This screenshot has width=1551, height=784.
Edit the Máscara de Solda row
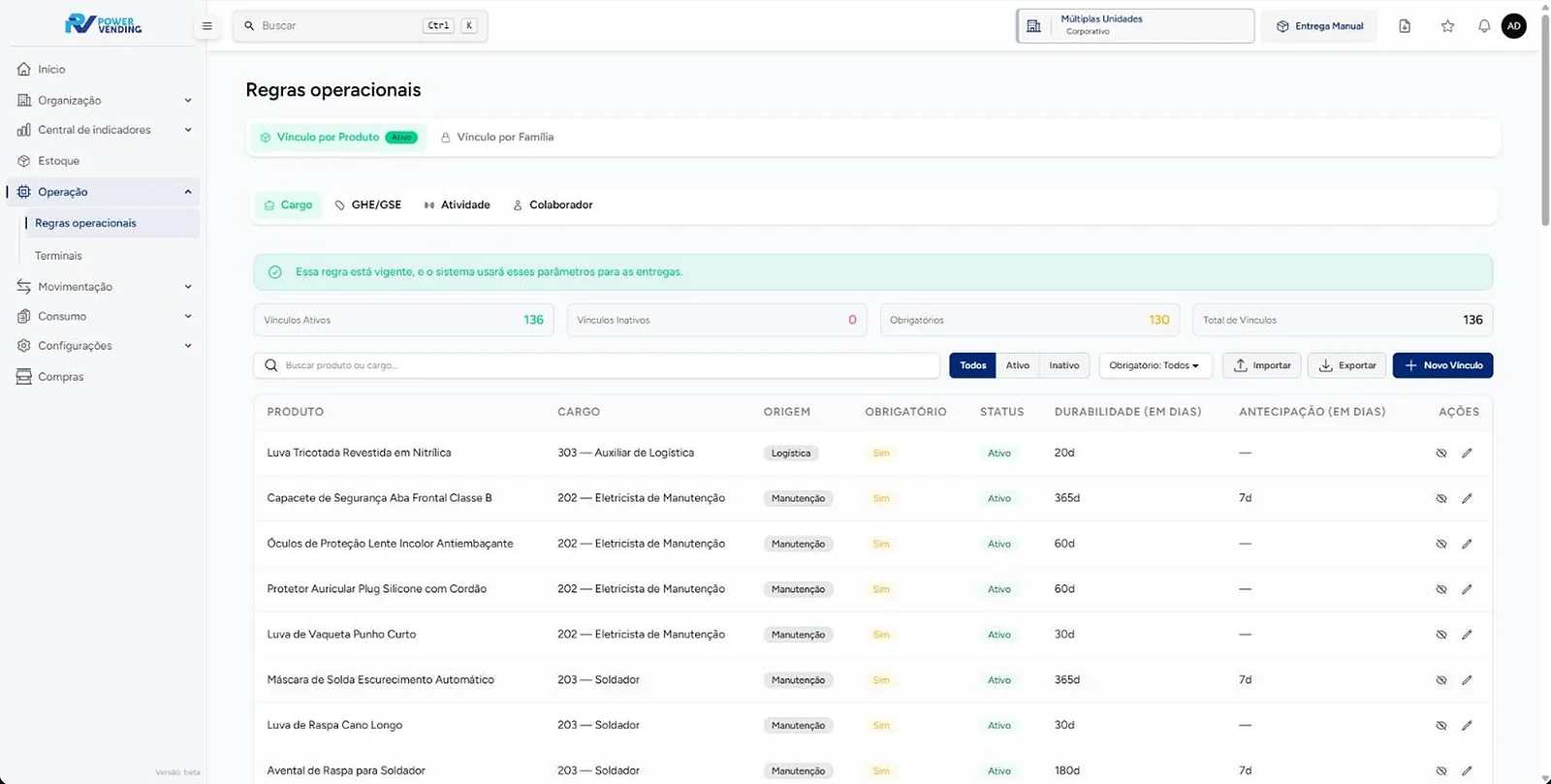[1467, 680]
